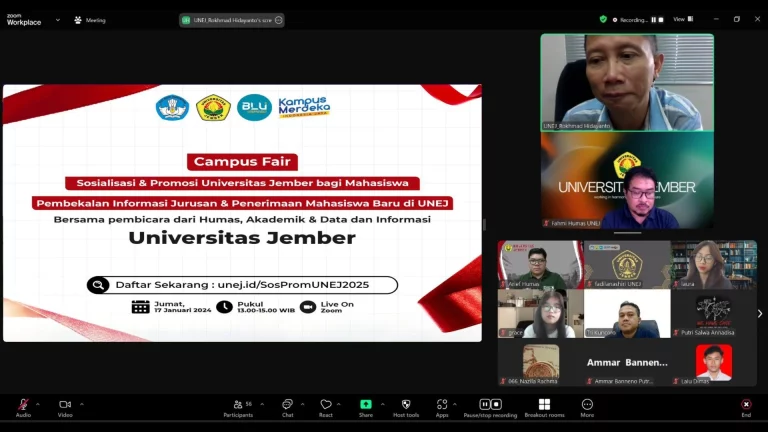Open the Chat panel
768x432 pixels.
click(x=288, y=408)
